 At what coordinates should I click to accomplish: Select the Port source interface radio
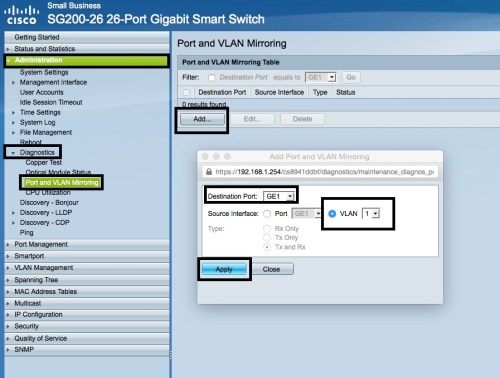point(267,214)
